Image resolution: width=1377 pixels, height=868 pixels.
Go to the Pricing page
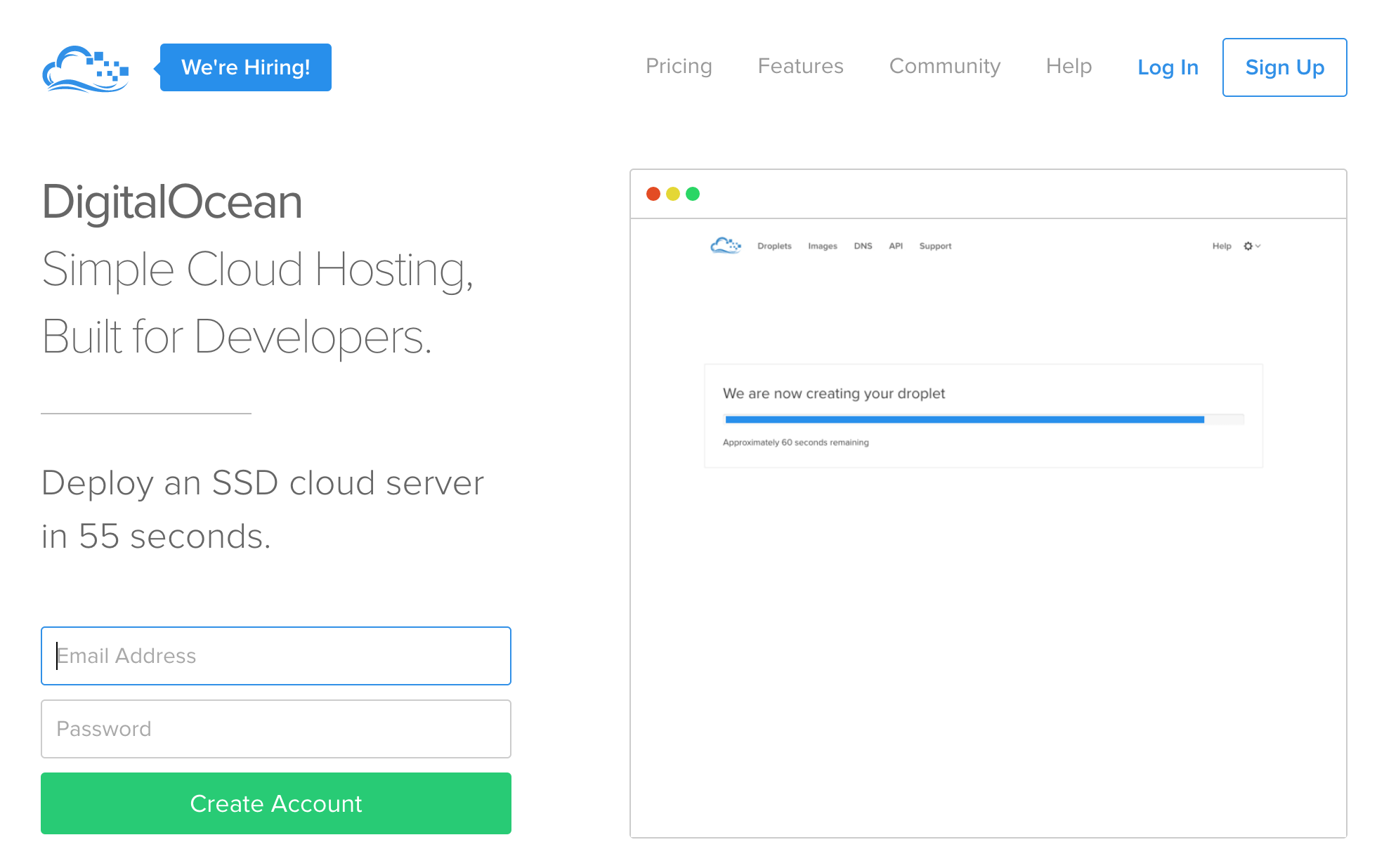(679, 66)
